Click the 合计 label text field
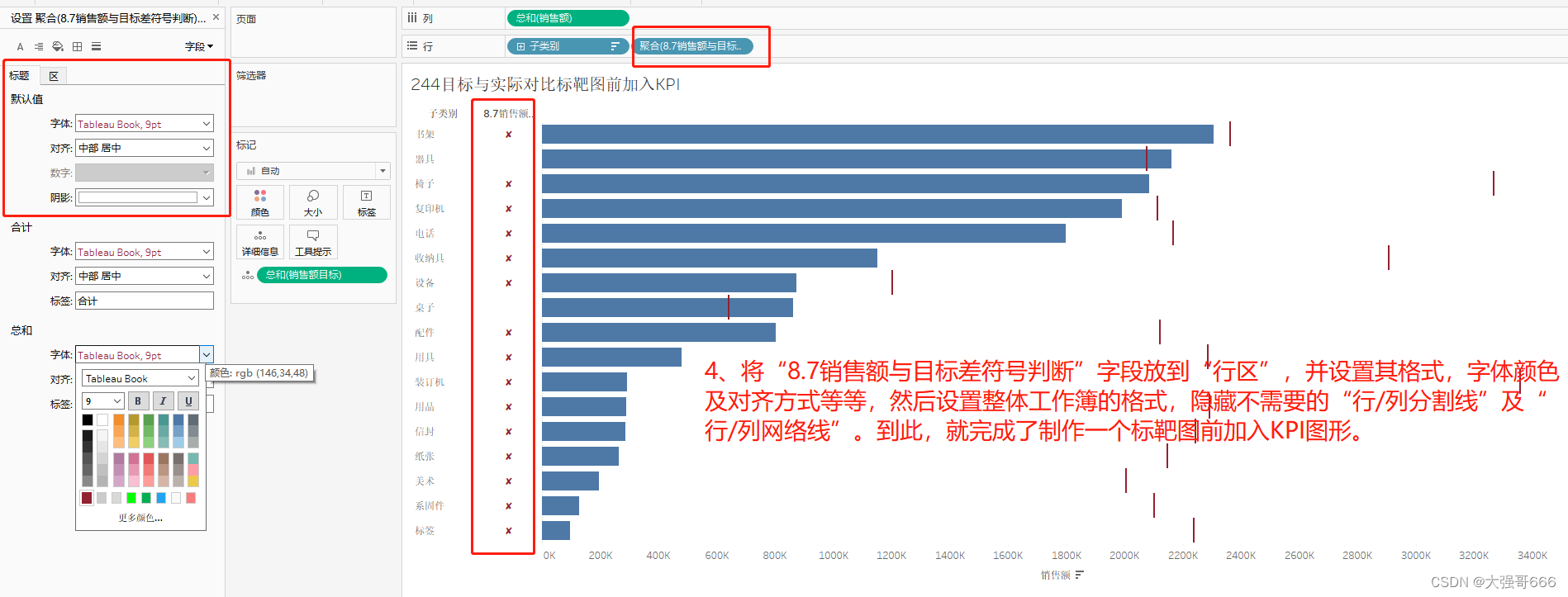Image resolution: width=1568 pixels, height=597 pixels. (145, 301)
